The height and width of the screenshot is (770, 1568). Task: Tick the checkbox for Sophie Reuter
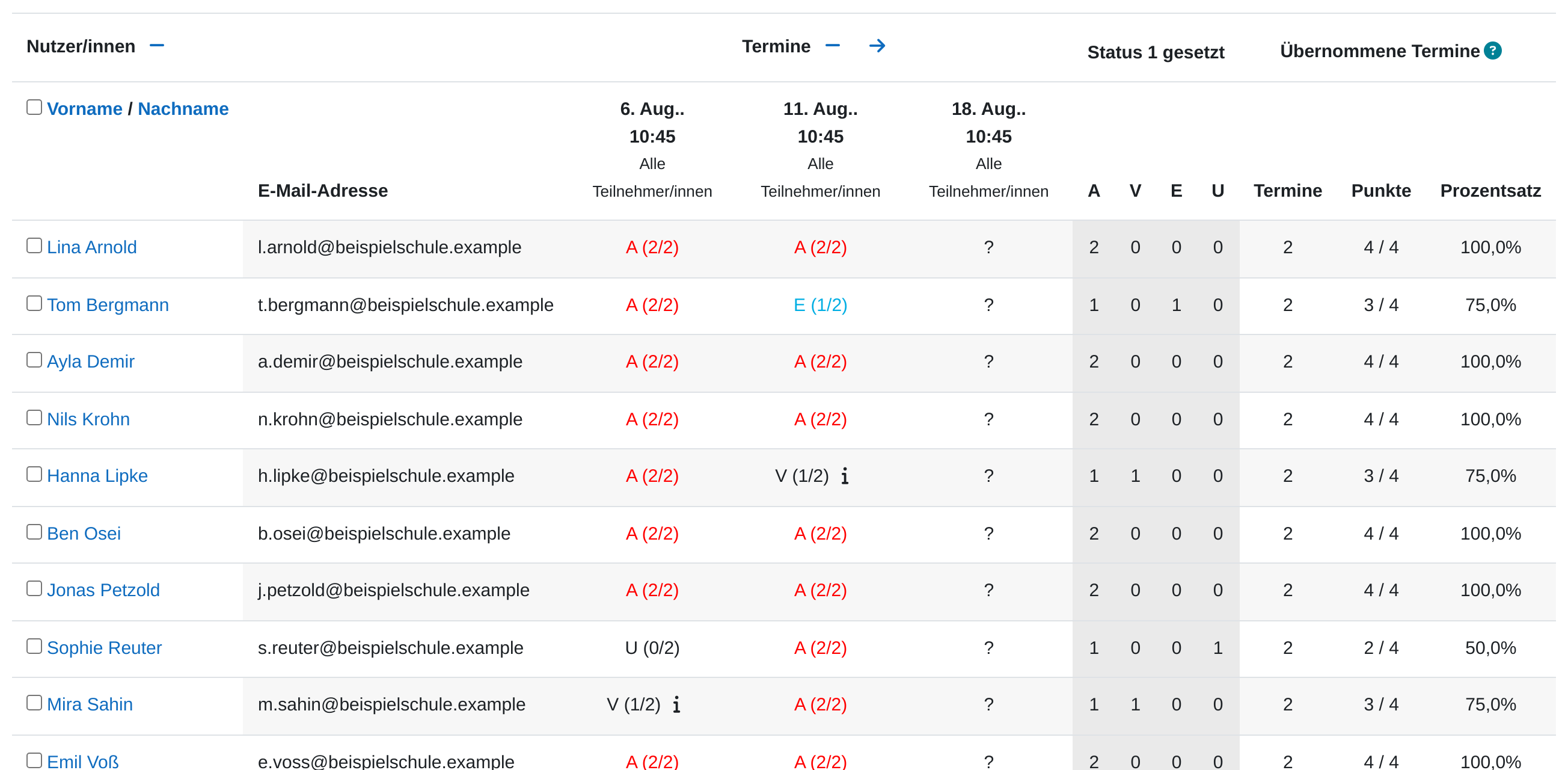click(34, 646)
